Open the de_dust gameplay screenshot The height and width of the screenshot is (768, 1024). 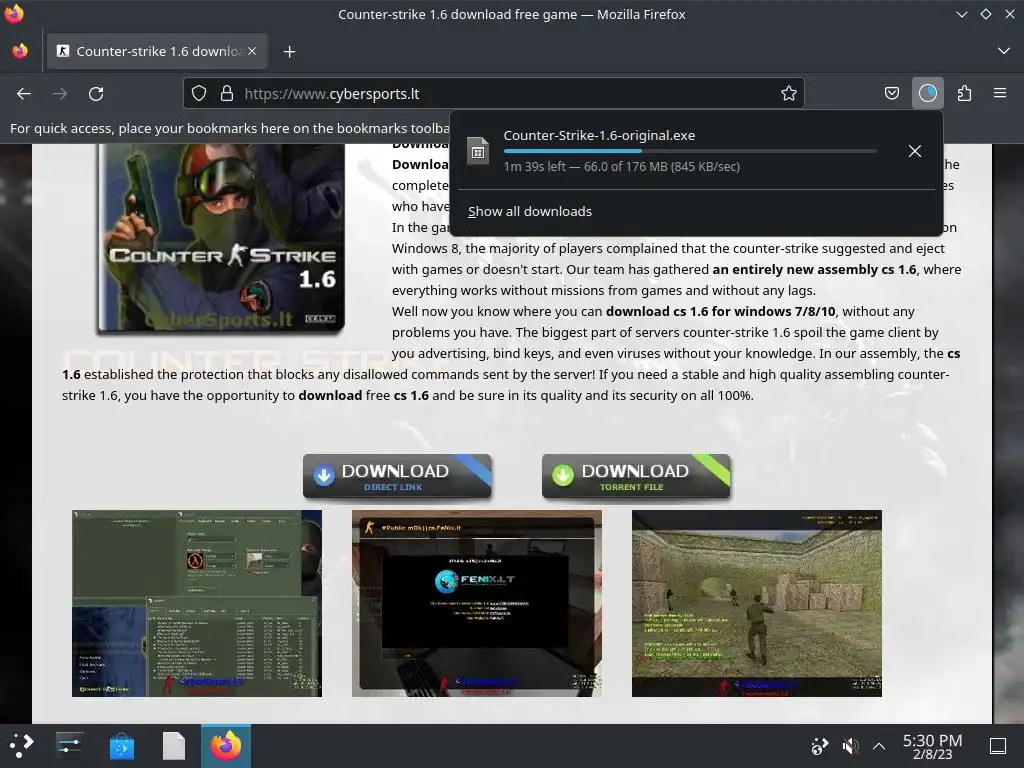click(x=757, y=603)
